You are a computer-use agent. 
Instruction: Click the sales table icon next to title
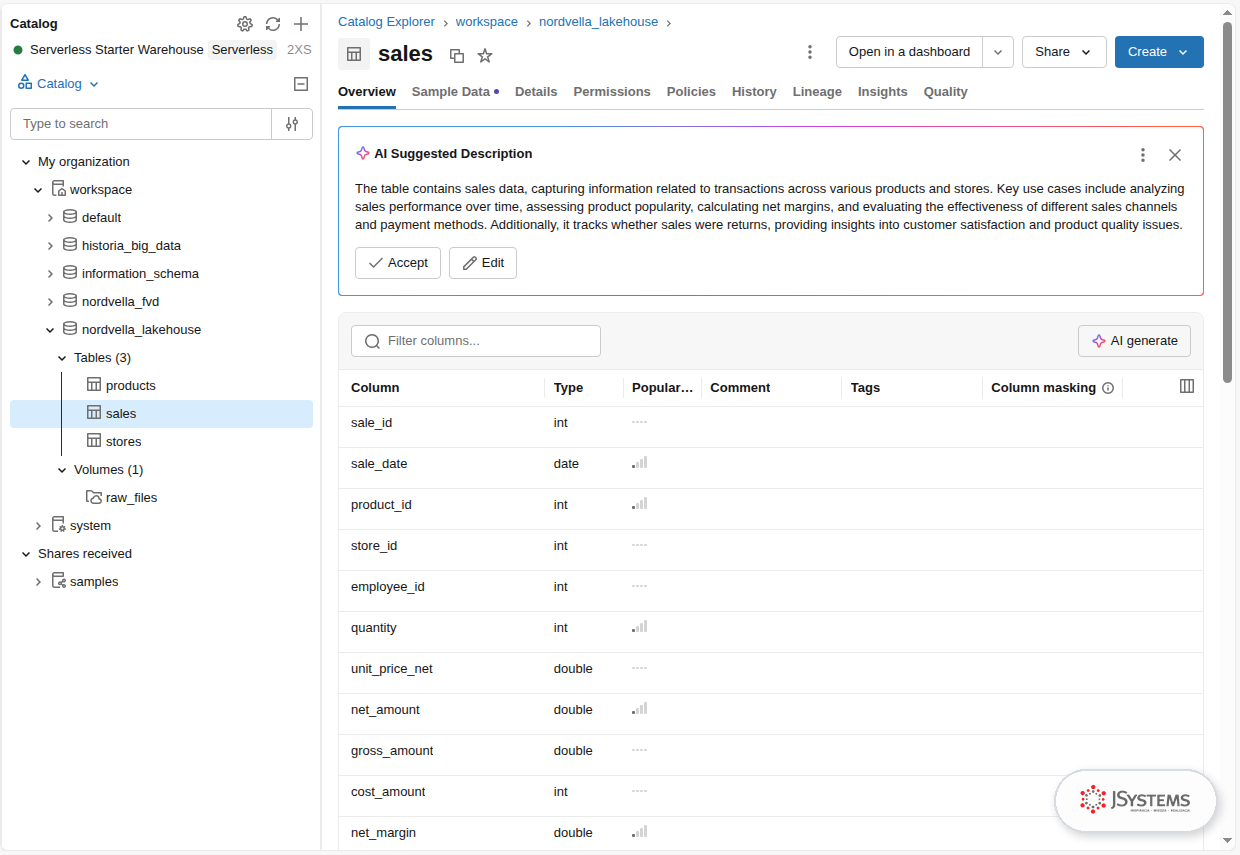pos(354,54)
